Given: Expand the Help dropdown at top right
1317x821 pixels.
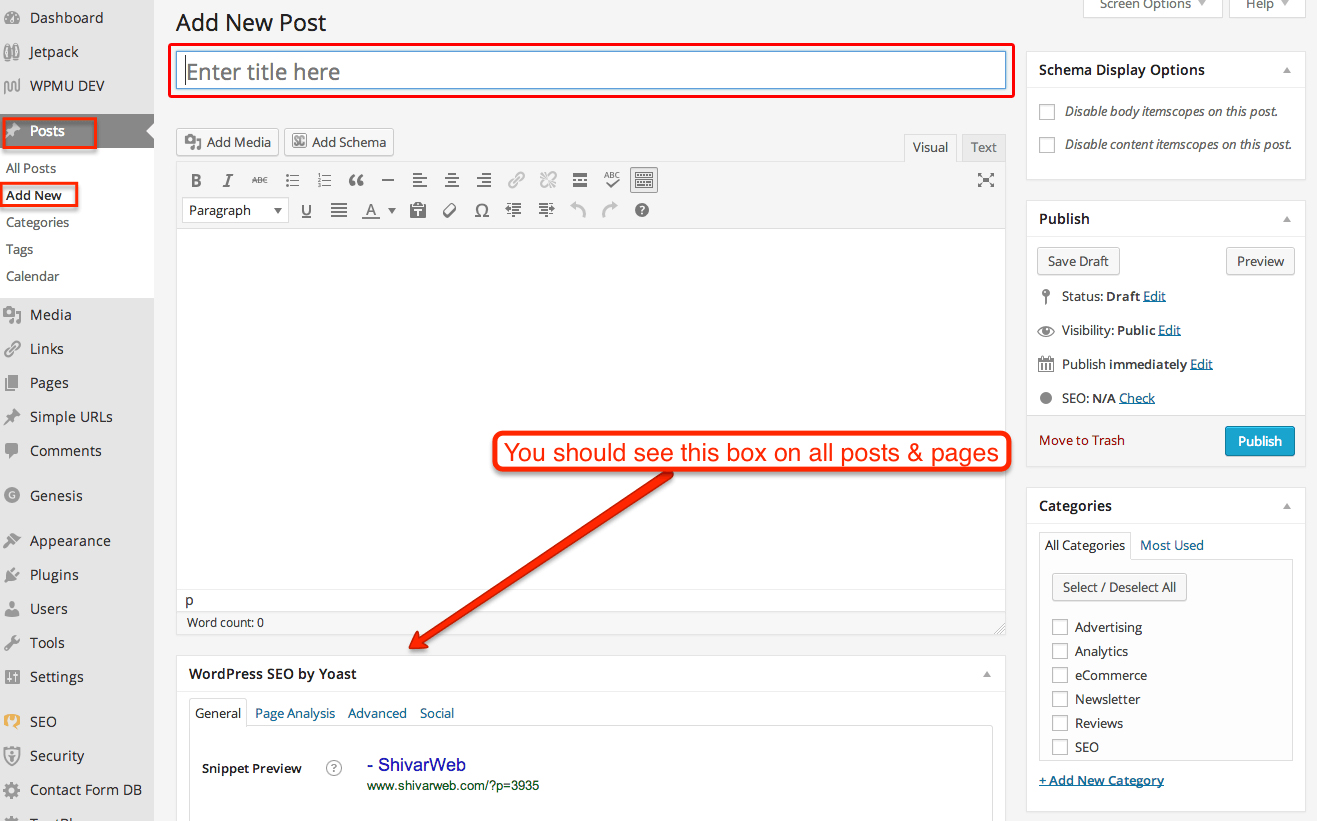Looking at the screenshot, I should click(1267, 5).
